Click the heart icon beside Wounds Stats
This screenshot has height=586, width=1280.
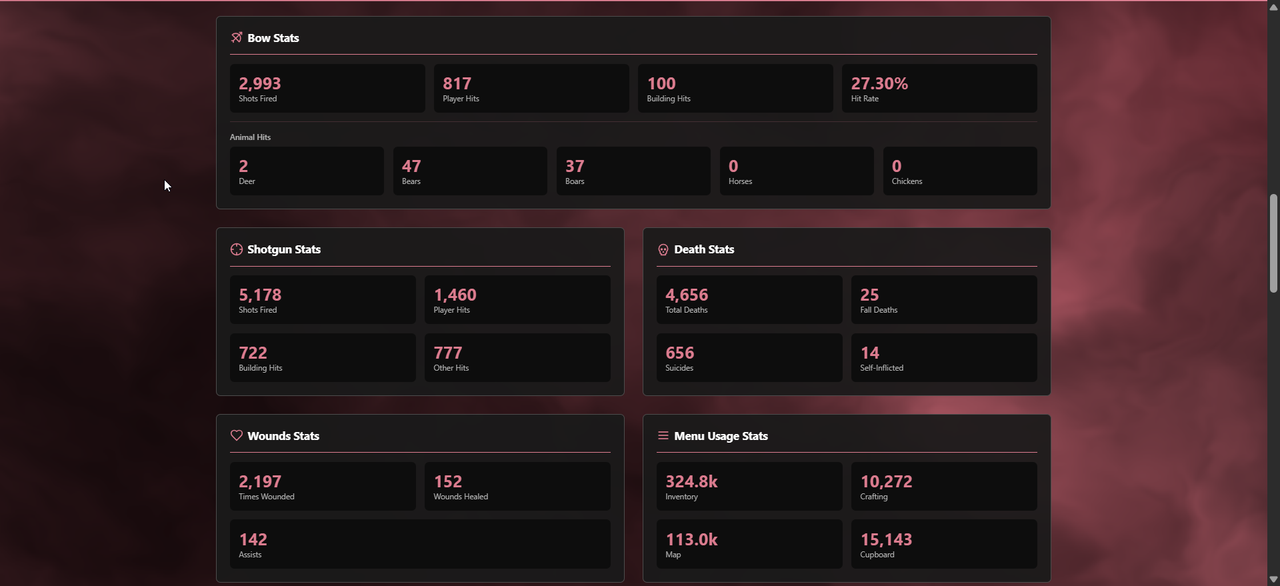pyautogui.click(x=237, y=436)
